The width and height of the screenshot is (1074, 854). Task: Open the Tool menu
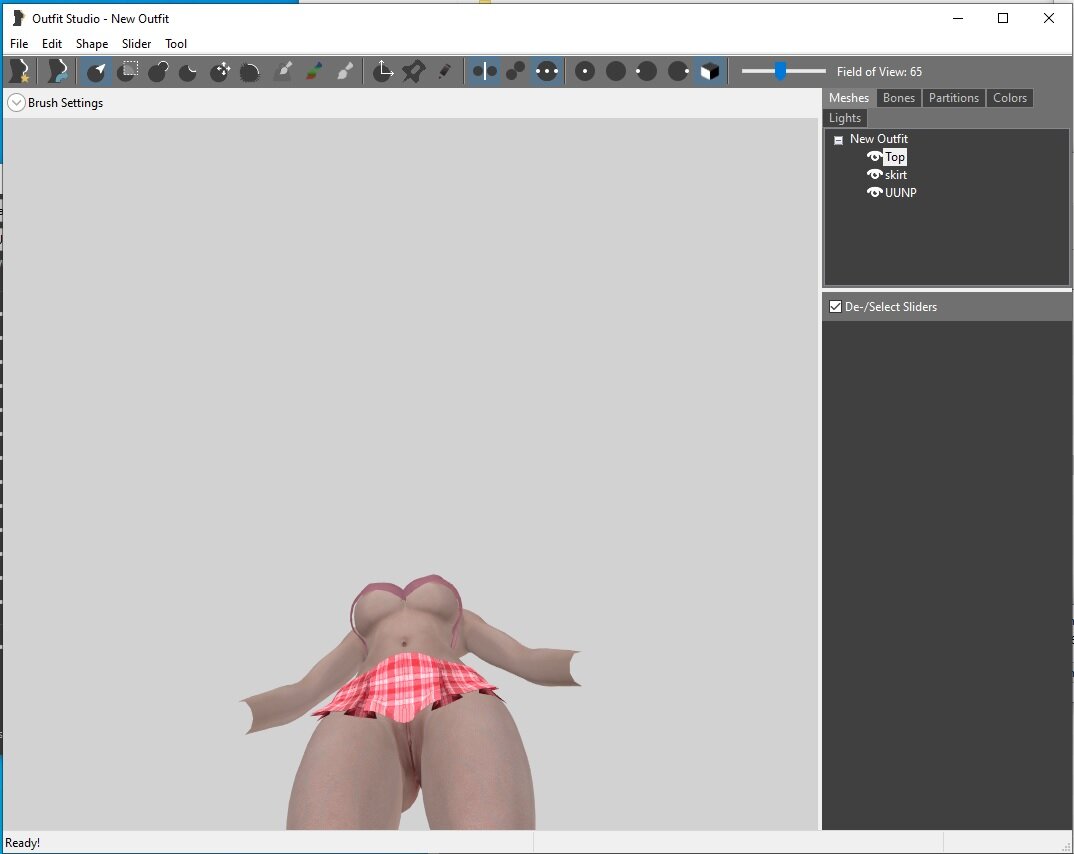point(176,44)
